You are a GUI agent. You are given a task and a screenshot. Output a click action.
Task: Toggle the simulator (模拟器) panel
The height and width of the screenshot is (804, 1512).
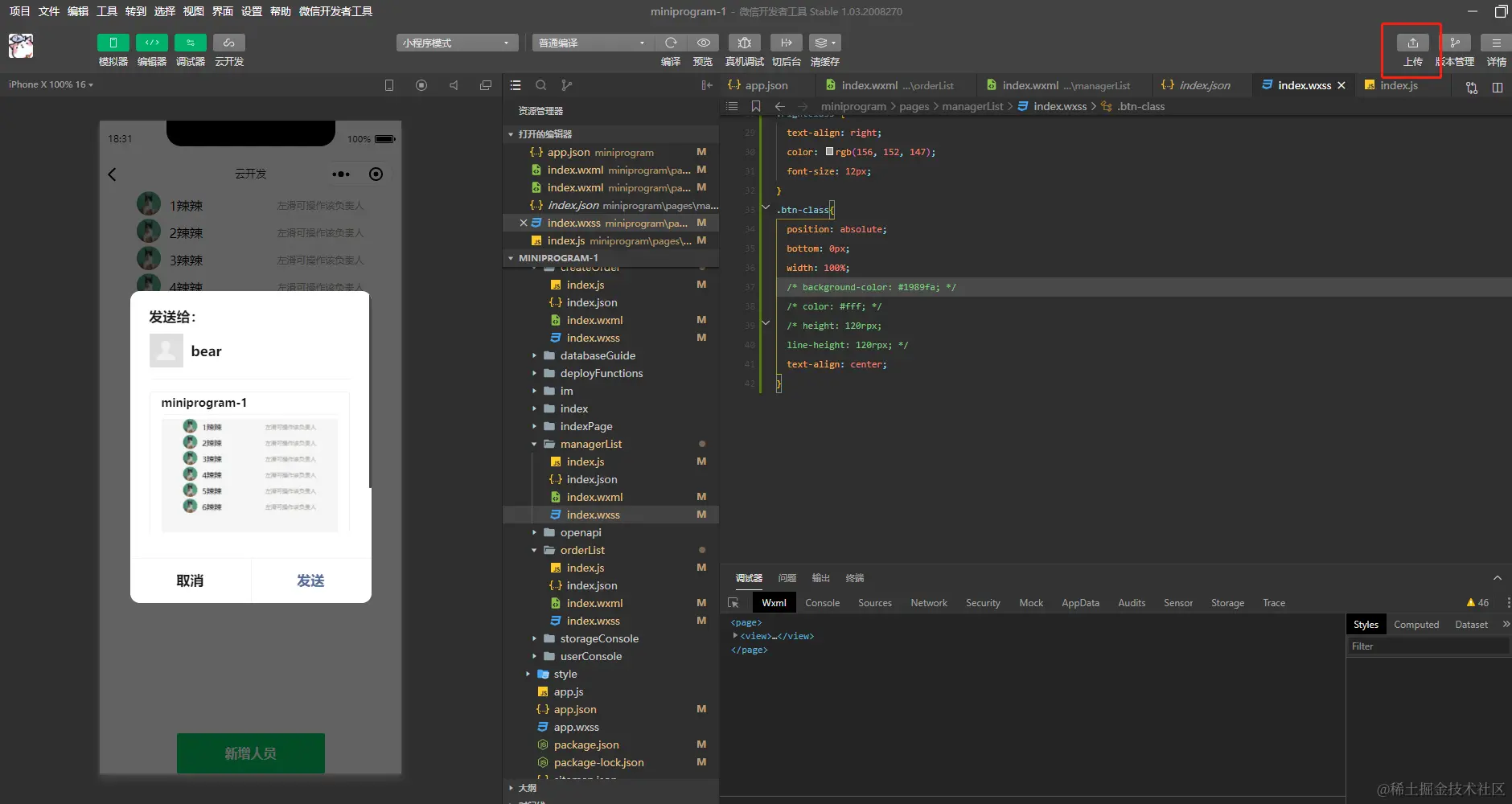click(113, 43)
